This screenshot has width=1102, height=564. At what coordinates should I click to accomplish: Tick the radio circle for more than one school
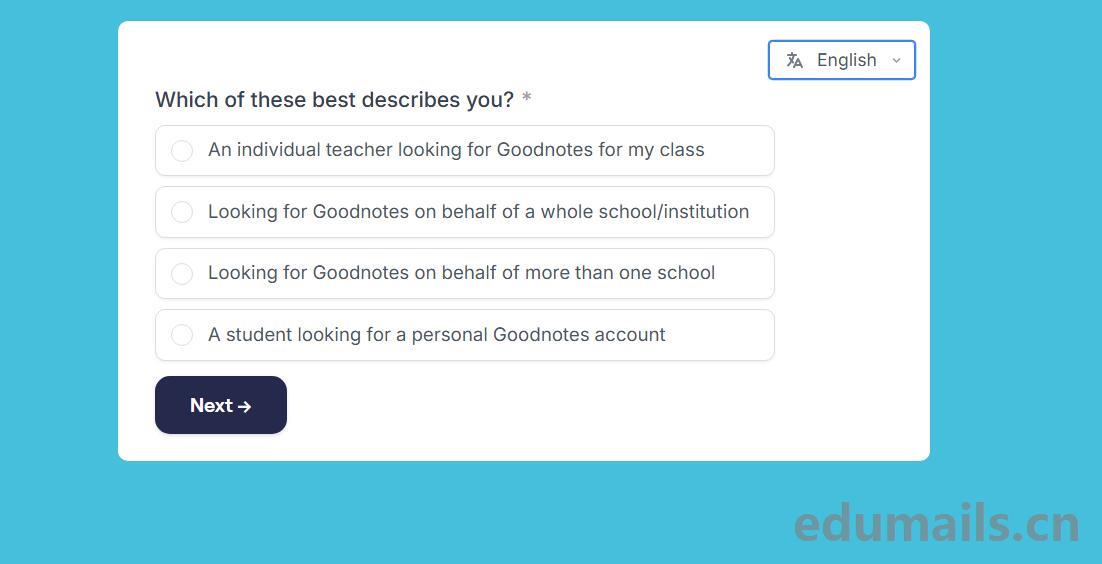click(x=182, y=274)
